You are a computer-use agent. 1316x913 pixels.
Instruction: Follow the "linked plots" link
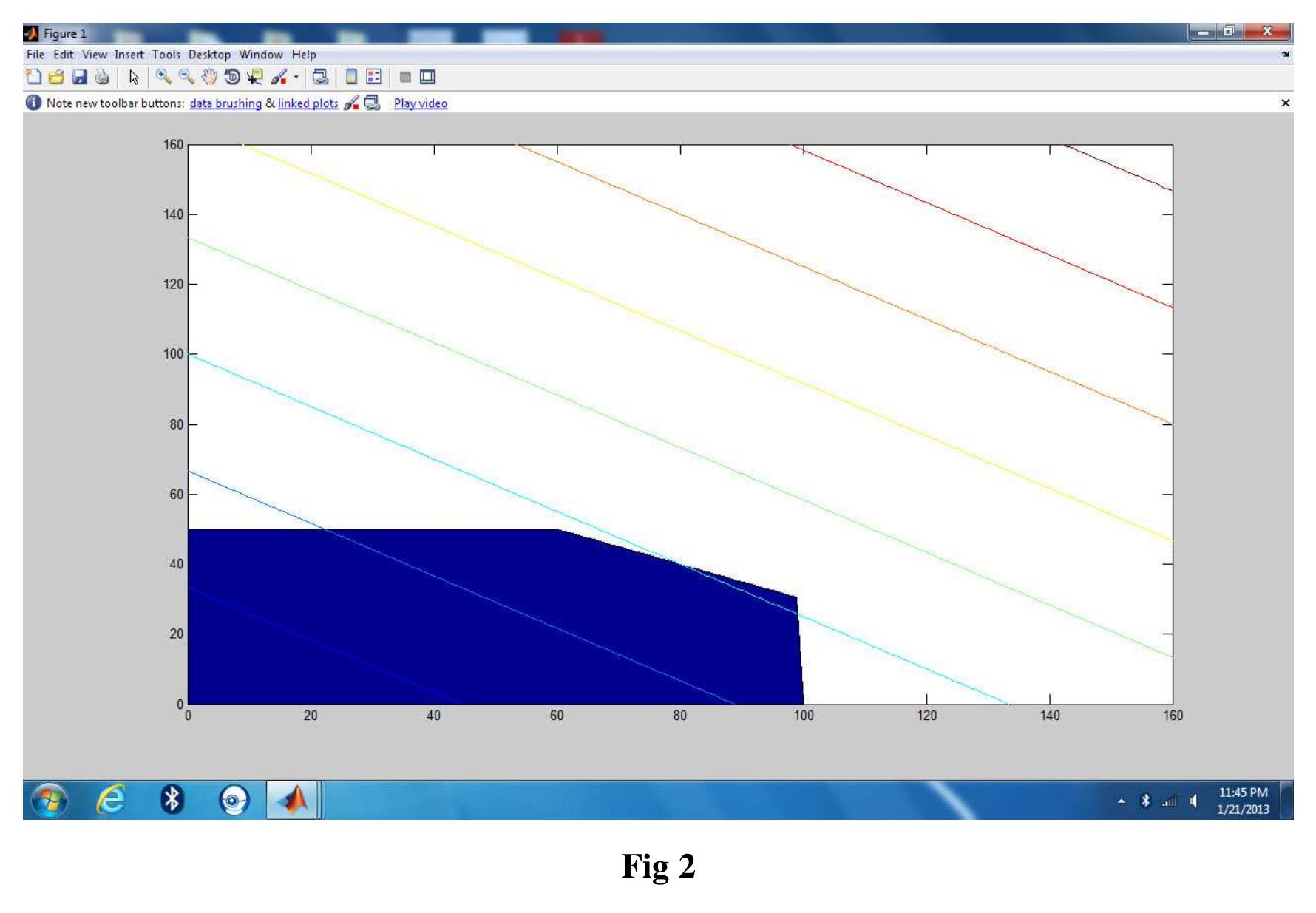pos(308,103)
